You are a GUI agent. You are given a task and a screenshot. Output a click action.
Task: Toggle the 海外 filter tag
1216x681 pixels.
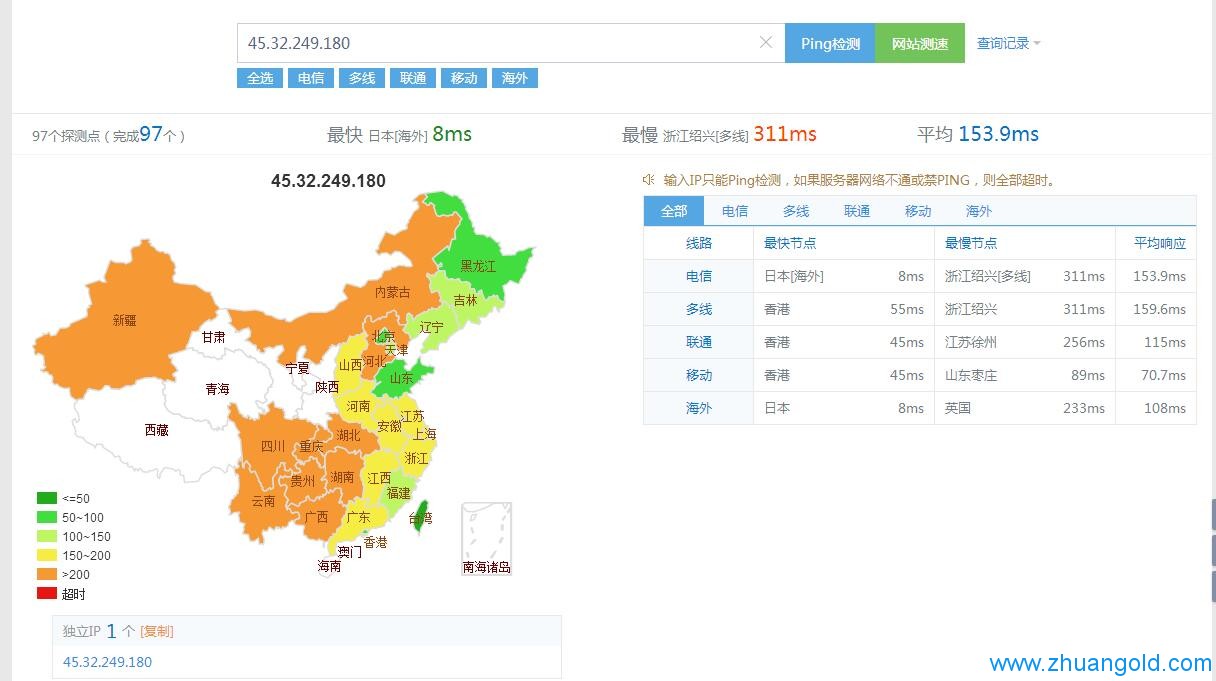(x=515, y=78)
